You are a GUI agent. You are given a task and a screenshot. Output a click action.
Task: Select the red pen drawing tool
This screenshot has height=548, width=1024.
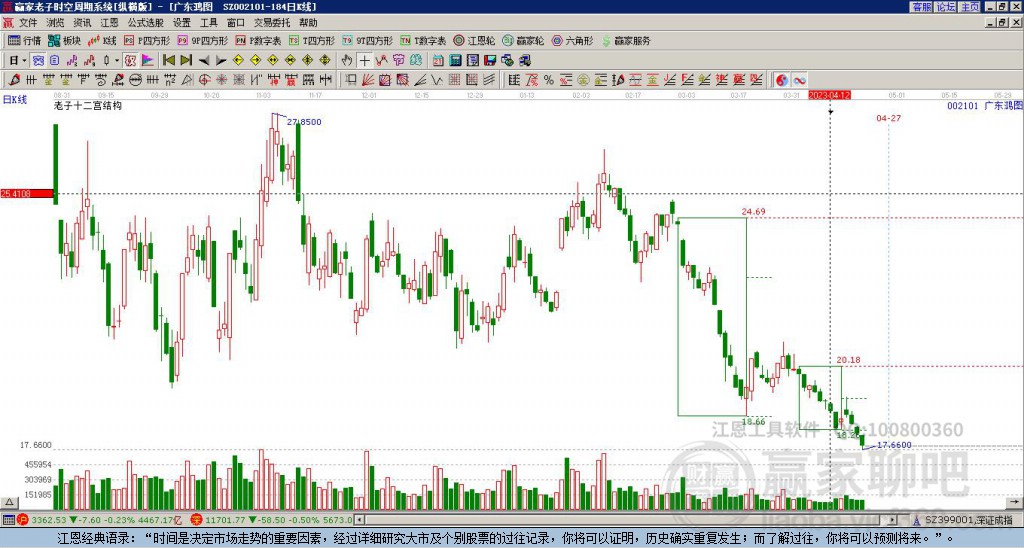[14, 80]
